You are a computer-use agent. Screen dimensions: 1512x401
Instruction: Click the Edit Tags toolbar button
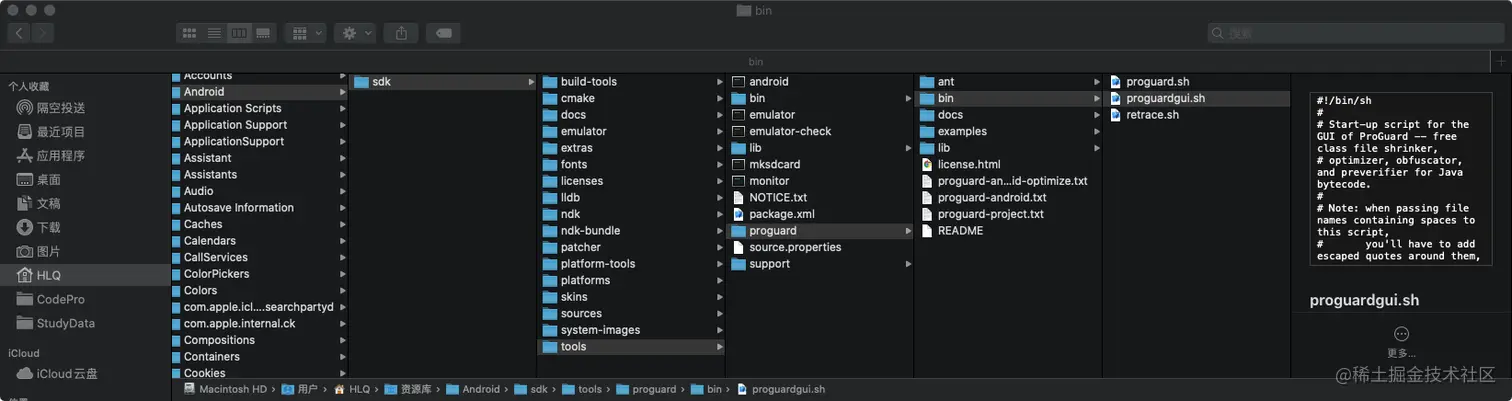[x=443, y=33]
